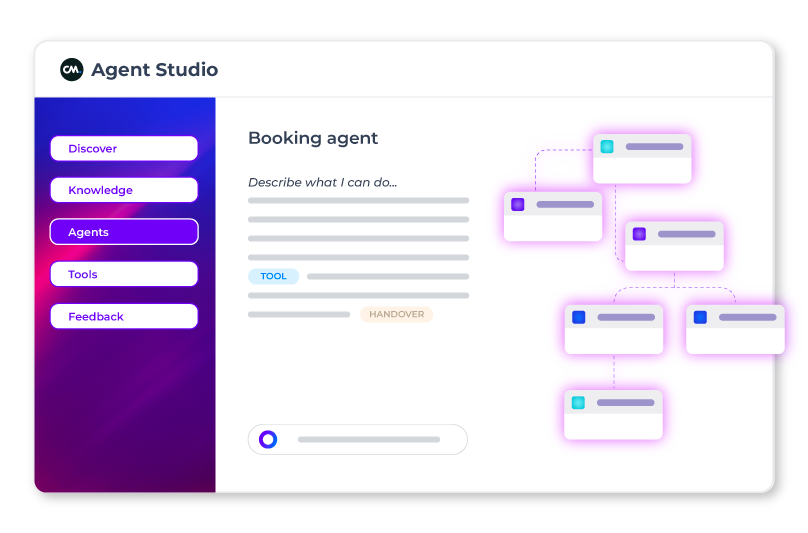Open the Knowledge section

click(x=124, y=190)
